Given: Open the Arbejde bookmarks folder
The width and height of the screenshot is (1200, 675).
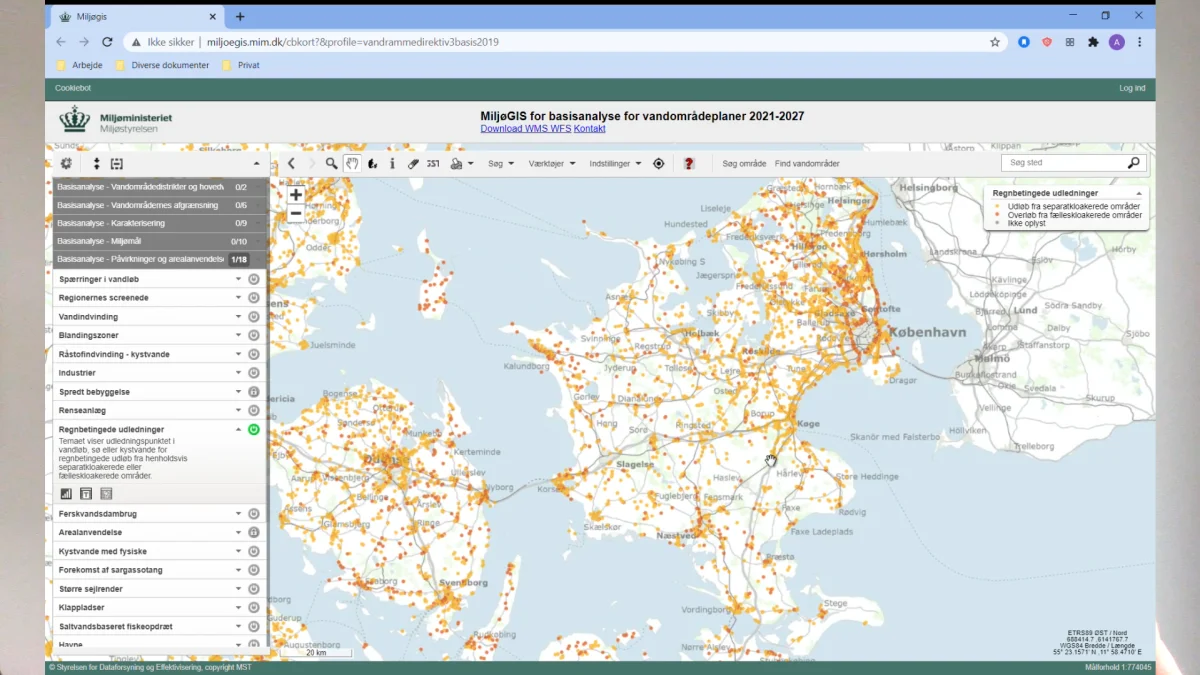Looking at the screenshot, I should [x=81, y=65].
